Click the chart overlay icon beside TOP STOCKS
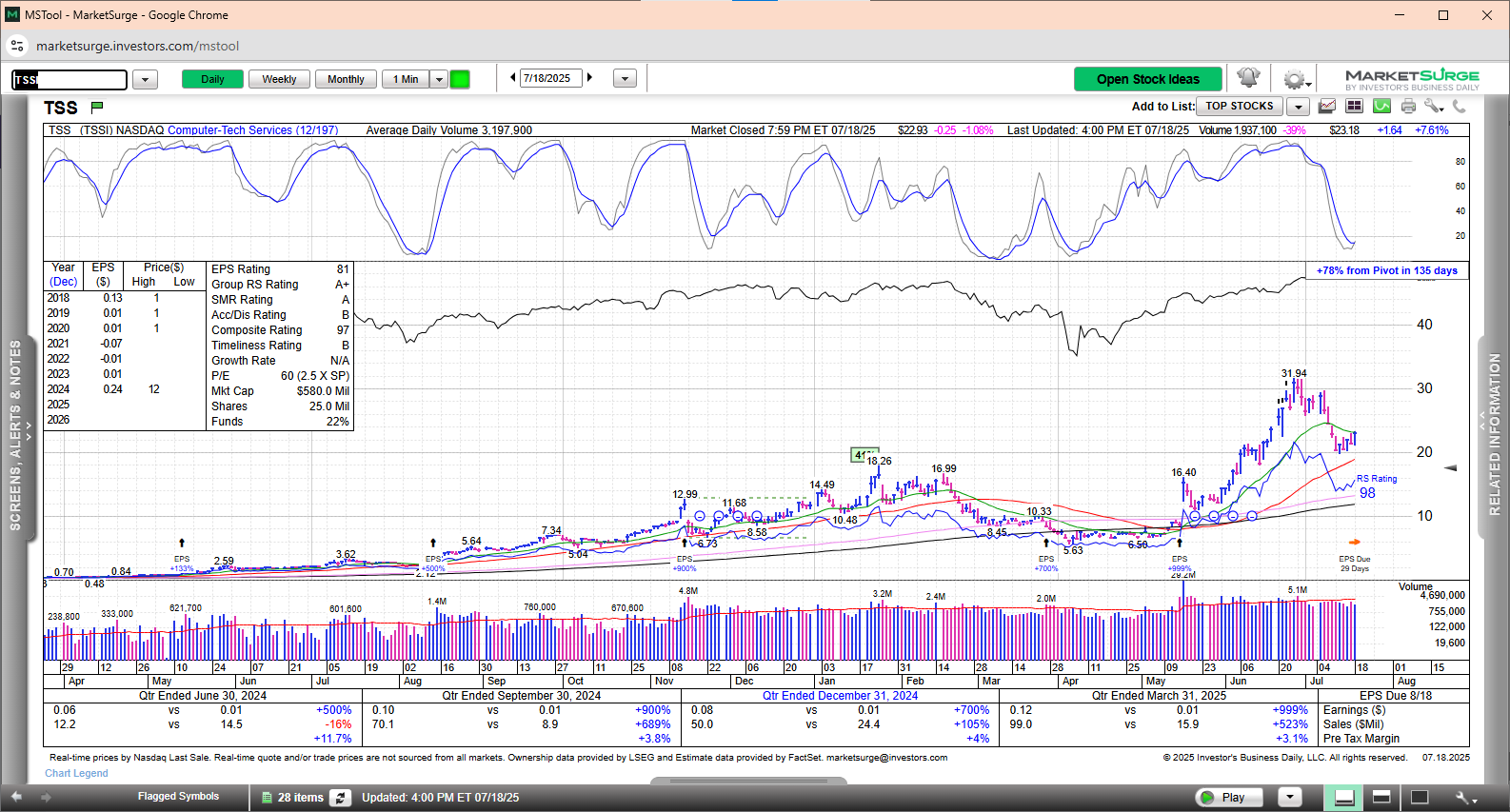1510x812 pixels. click(1326, 107)
